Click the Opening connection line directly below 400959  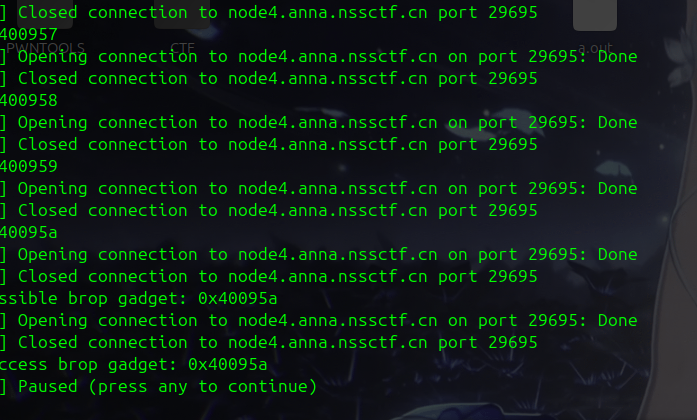click(x=320, y=188)
